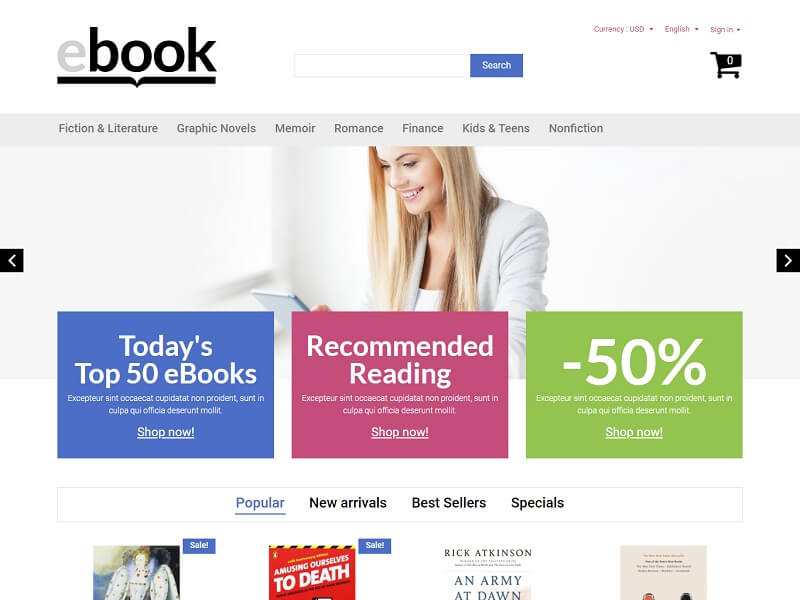Open the English language dropdown
The image size is (800, 600).
681,29
